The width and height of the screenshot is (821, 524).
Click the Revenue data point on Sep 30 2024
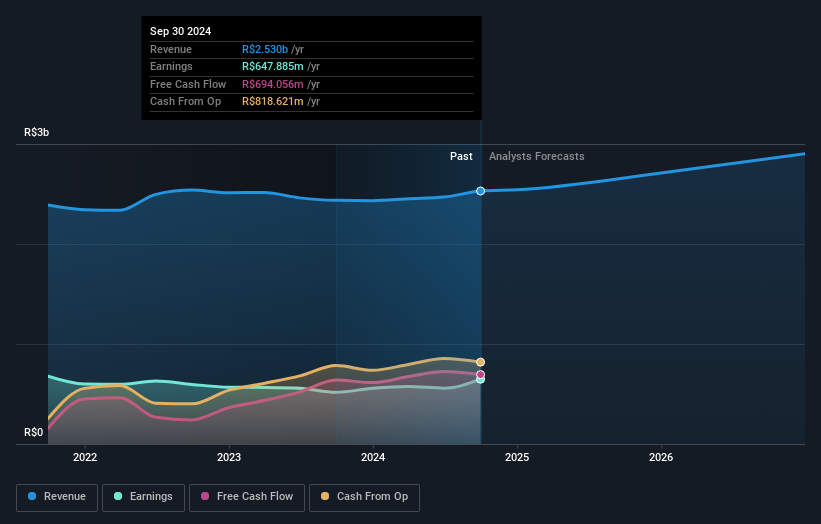pos(480,191)
